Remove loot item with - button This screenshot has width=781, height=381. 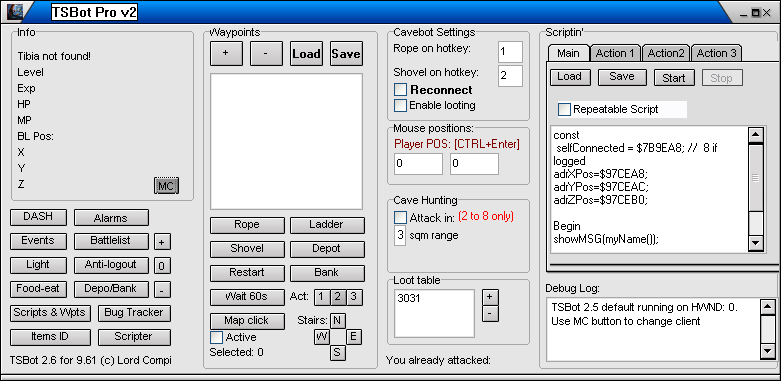pyautogui.click(x=490, y=314)
